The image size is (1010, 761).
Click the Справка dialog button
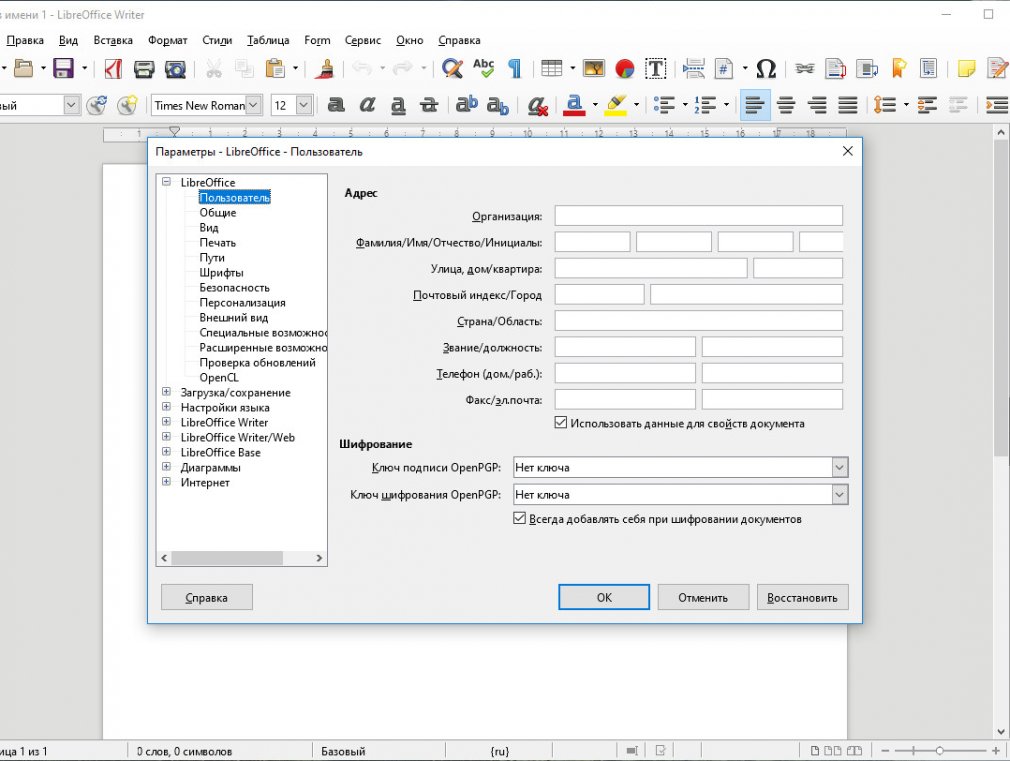[206, 597]
